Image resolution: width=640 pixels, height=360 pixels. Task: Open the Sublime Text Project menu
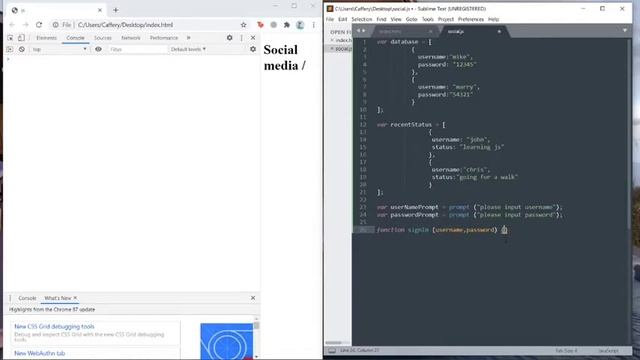pyautogui.click(x=446, y=19)
